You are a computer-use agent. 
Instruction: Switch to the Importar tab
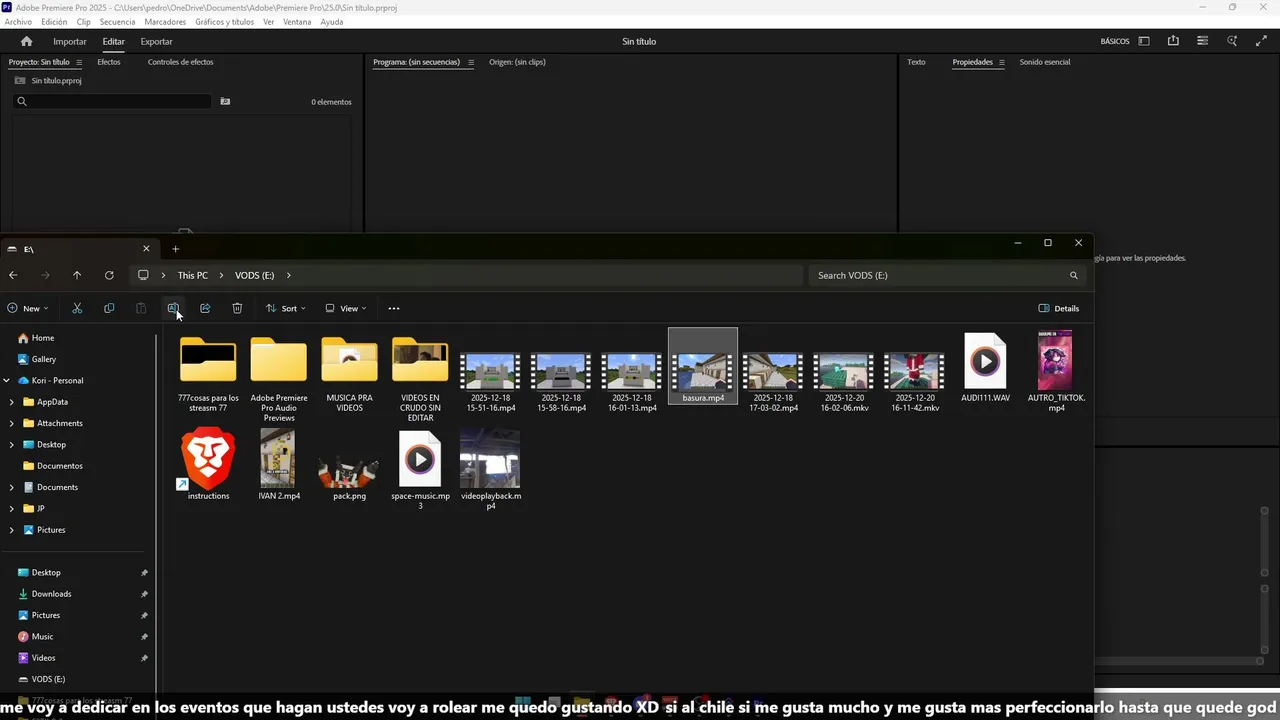pos(70,41)
